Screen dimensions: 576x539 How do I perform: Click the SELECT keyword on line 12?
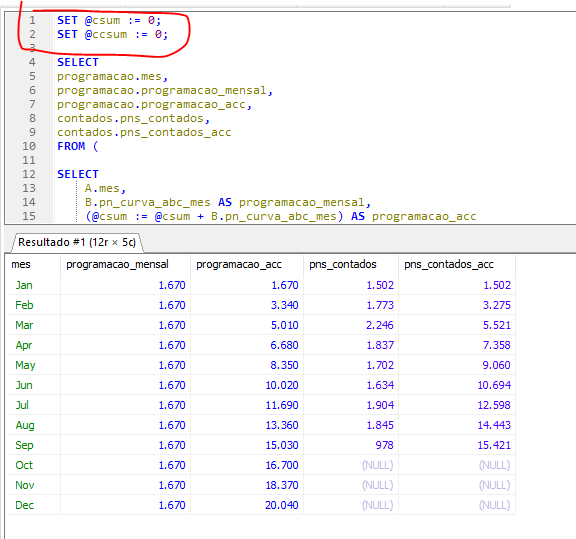[x=78, y=174]
